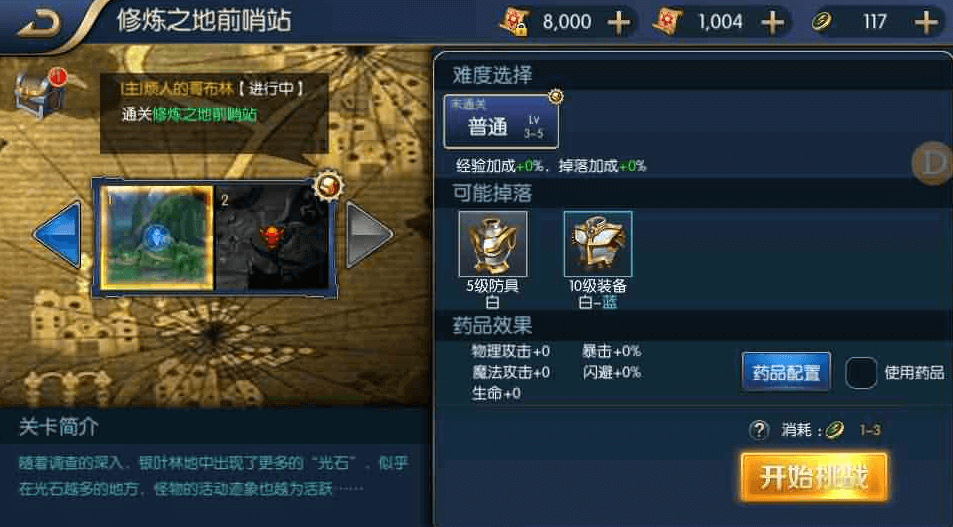Click the 修炼之地前哨站 green quest link
953x527 pixels.
click(x=205, y=114)
